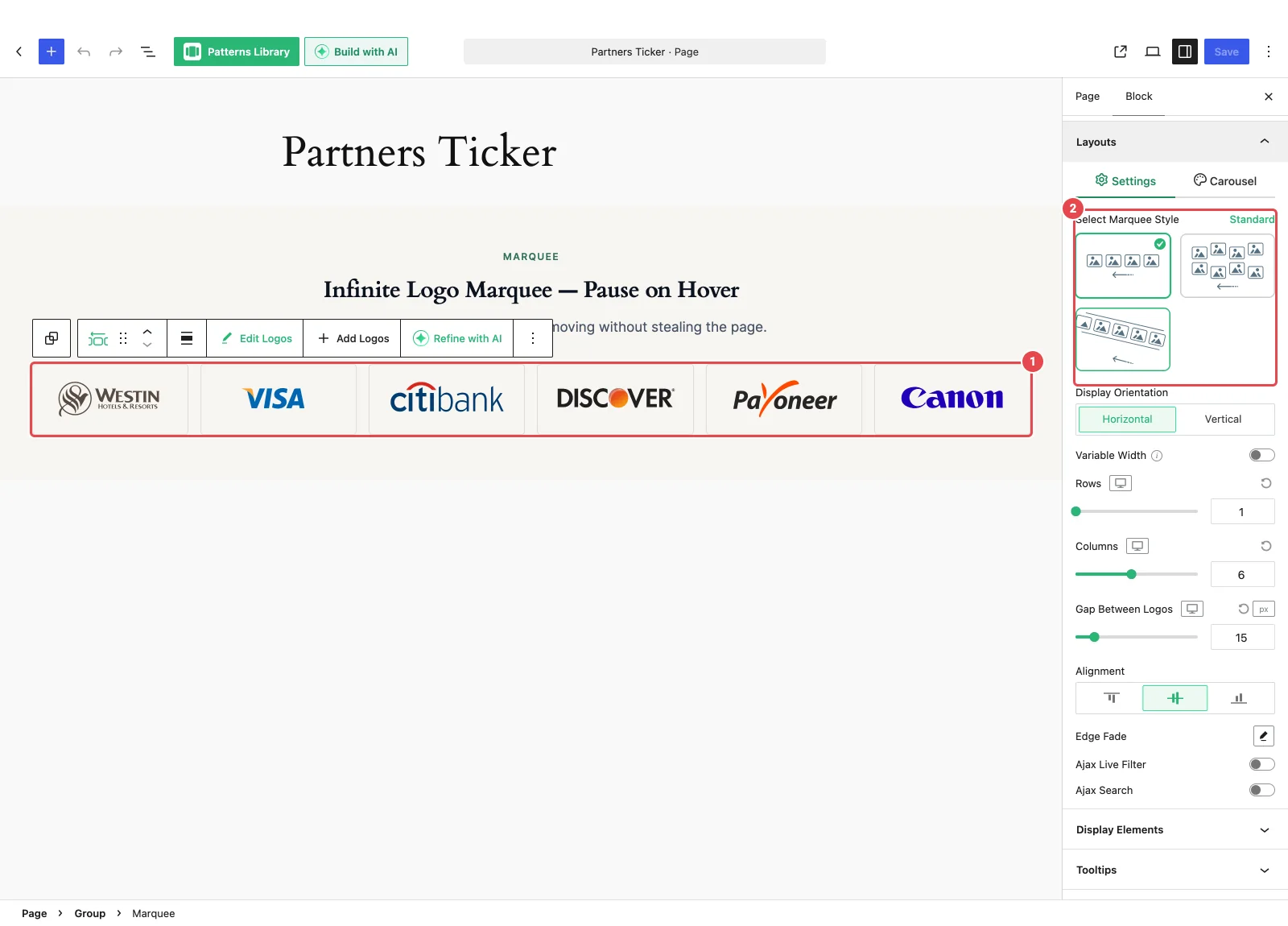Save the page
1288x926 pixels.
[x=1227, y=52]
